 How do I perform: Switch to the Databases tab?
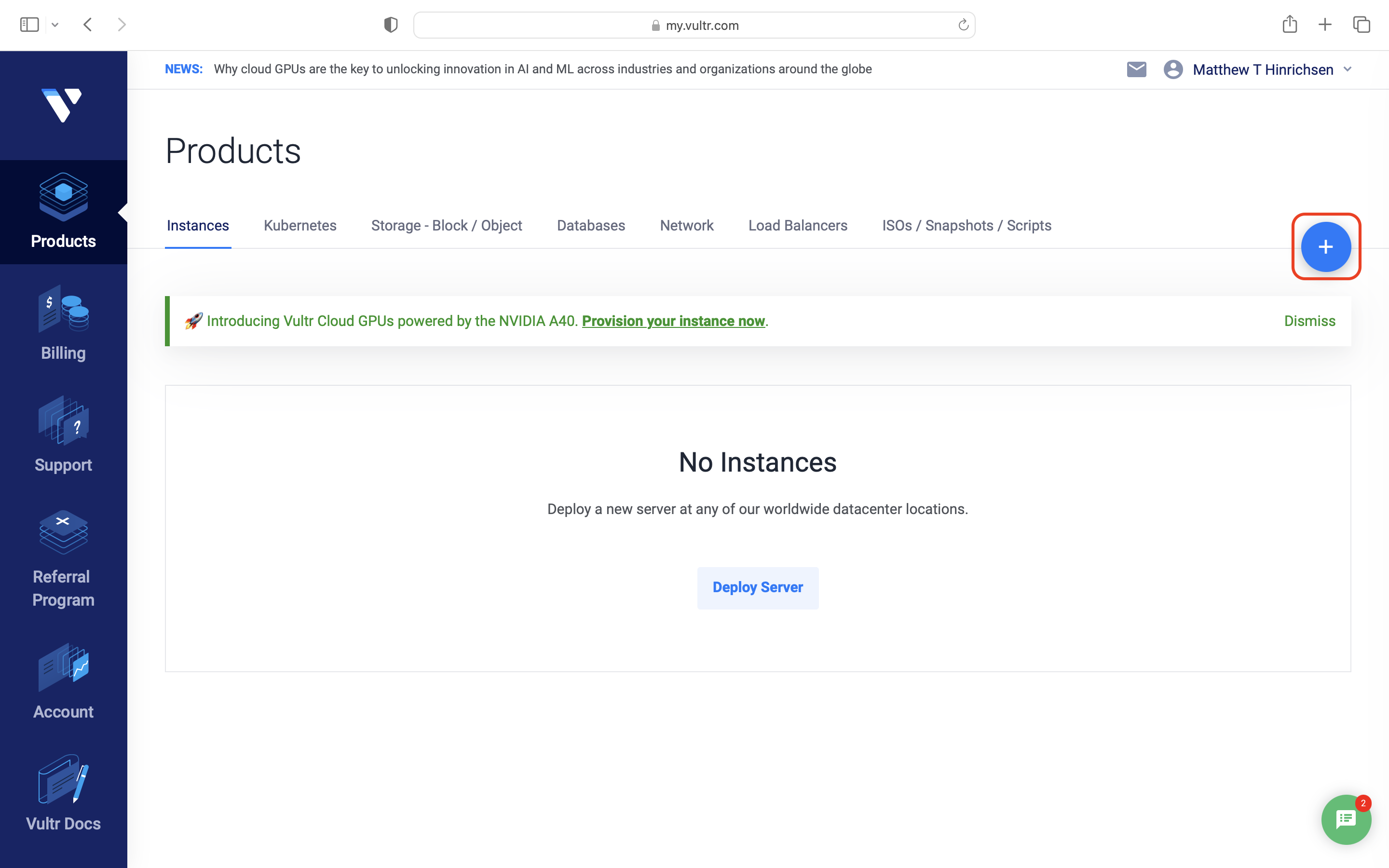(x=591, y=226)
